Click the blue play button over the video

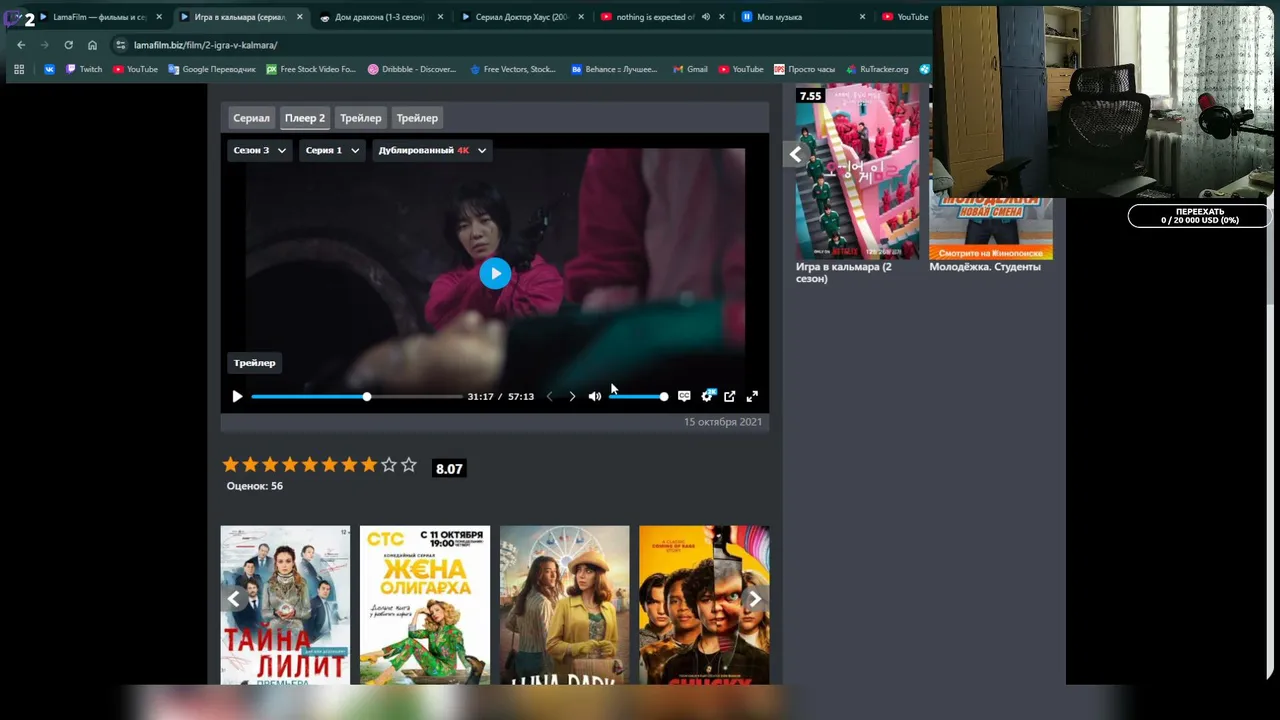[x=495, y=273]
